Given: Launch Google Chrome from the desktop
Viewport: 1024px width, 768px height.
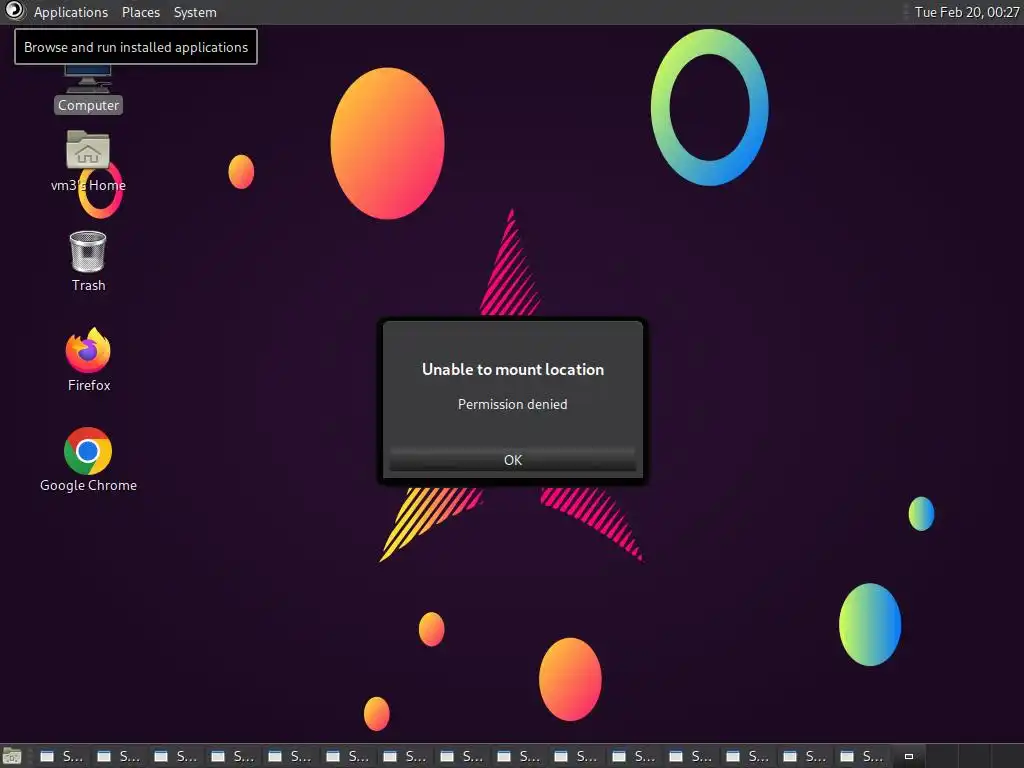Looking at the screenshot, I should (88, 460).
